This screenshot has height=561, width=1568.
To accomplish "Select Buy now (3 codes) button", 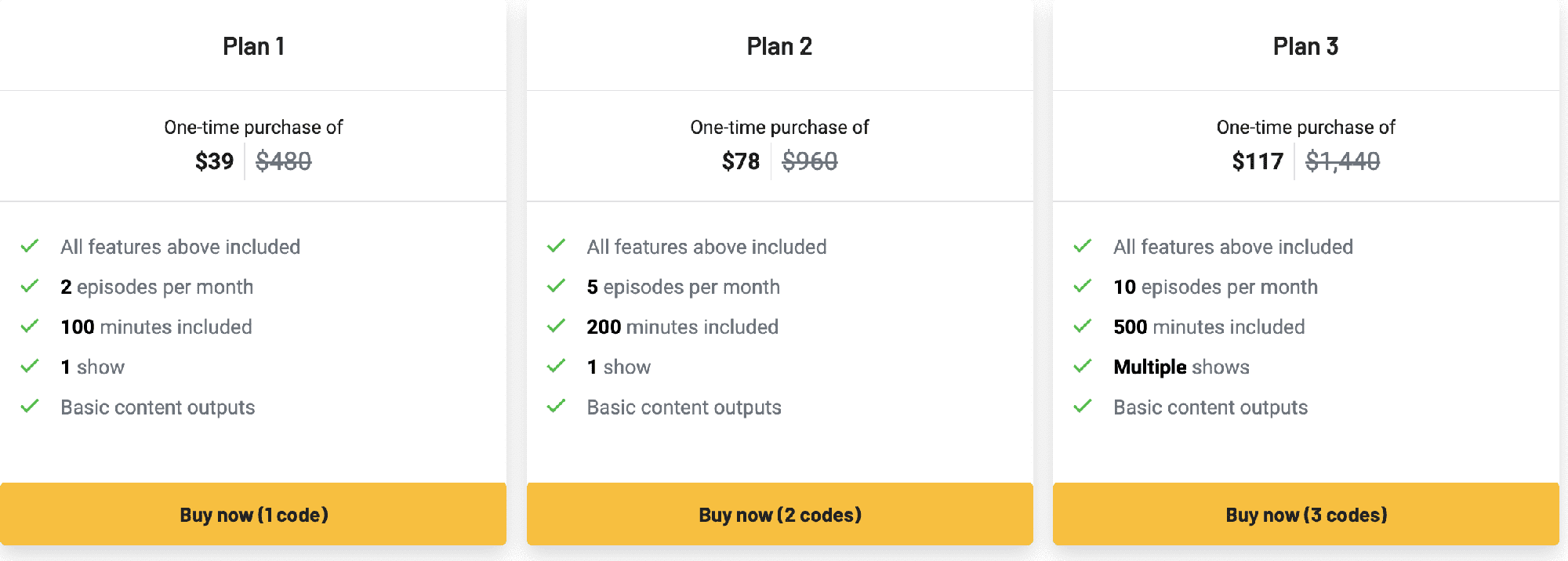I will click(x=1306, y=515).
